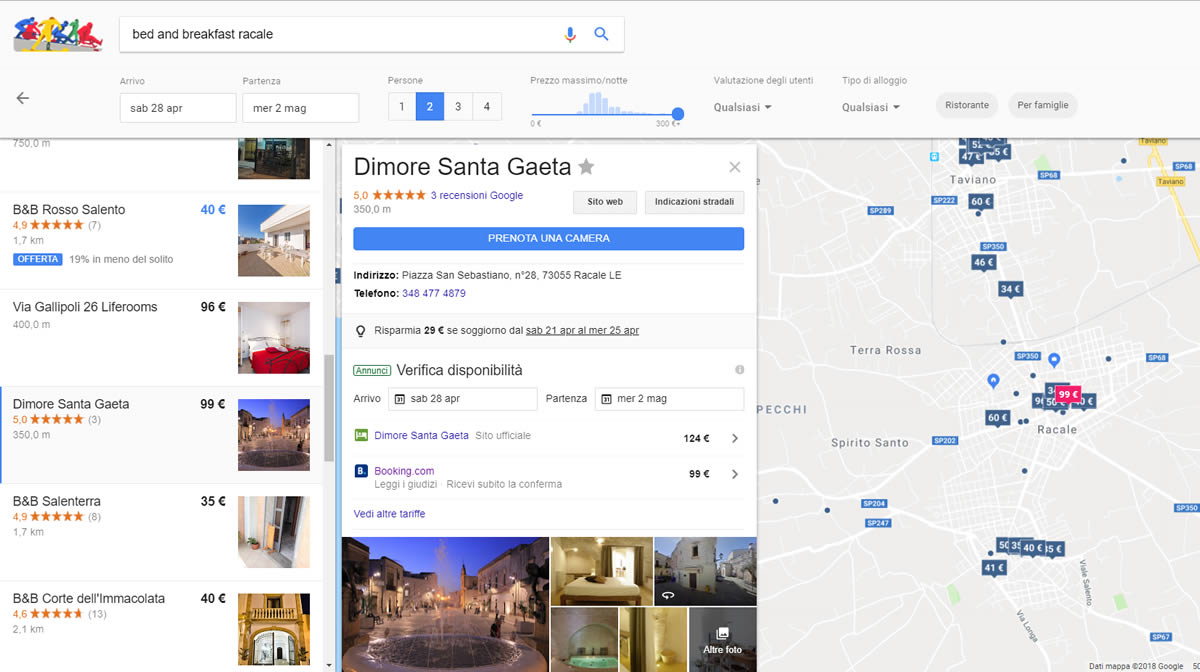Click the scrollbar down arrow of results list
Viewport: 1200px width, 672px height.
coord(329,664)
